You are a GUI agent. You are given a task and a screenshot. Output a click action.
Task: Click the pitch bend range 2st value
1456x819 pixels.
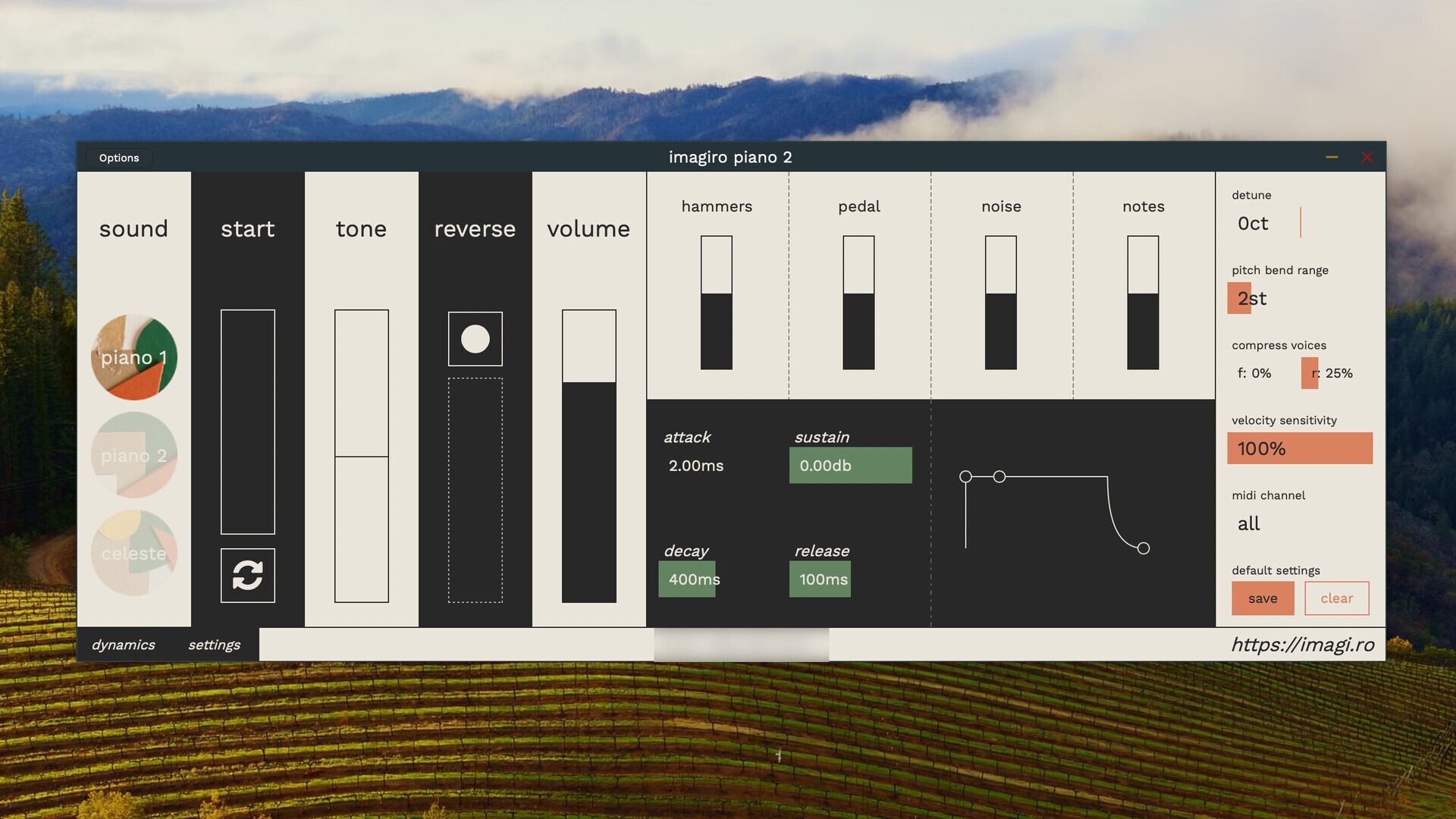pyautogui.click(x=1252, y=299)
